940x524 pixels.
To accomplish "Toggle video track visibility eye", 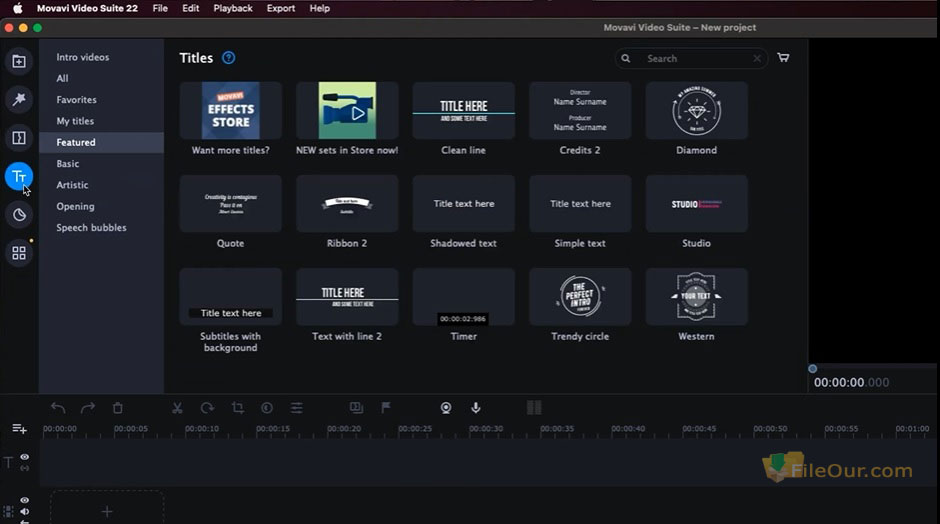I will [x=25, y=500].
